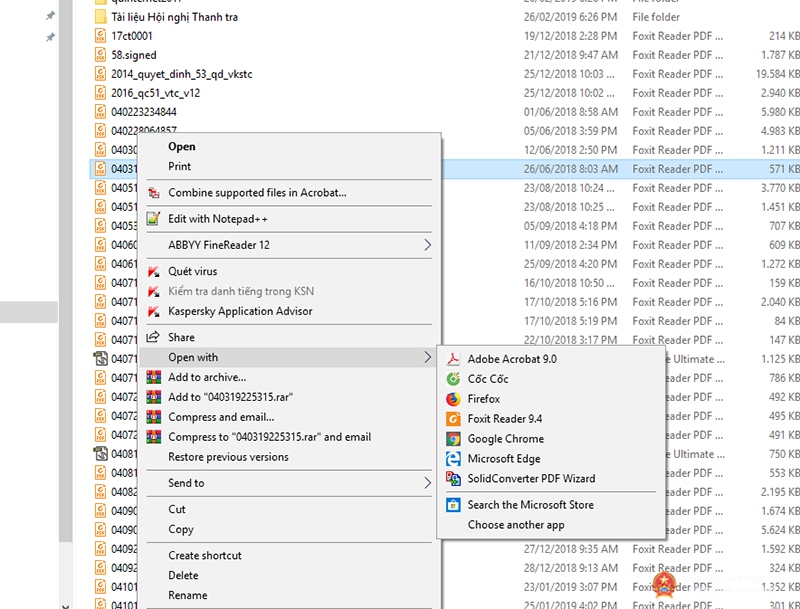
Task: Select file name 2016_qc51_vtc_v12
Action: [156, 93]
